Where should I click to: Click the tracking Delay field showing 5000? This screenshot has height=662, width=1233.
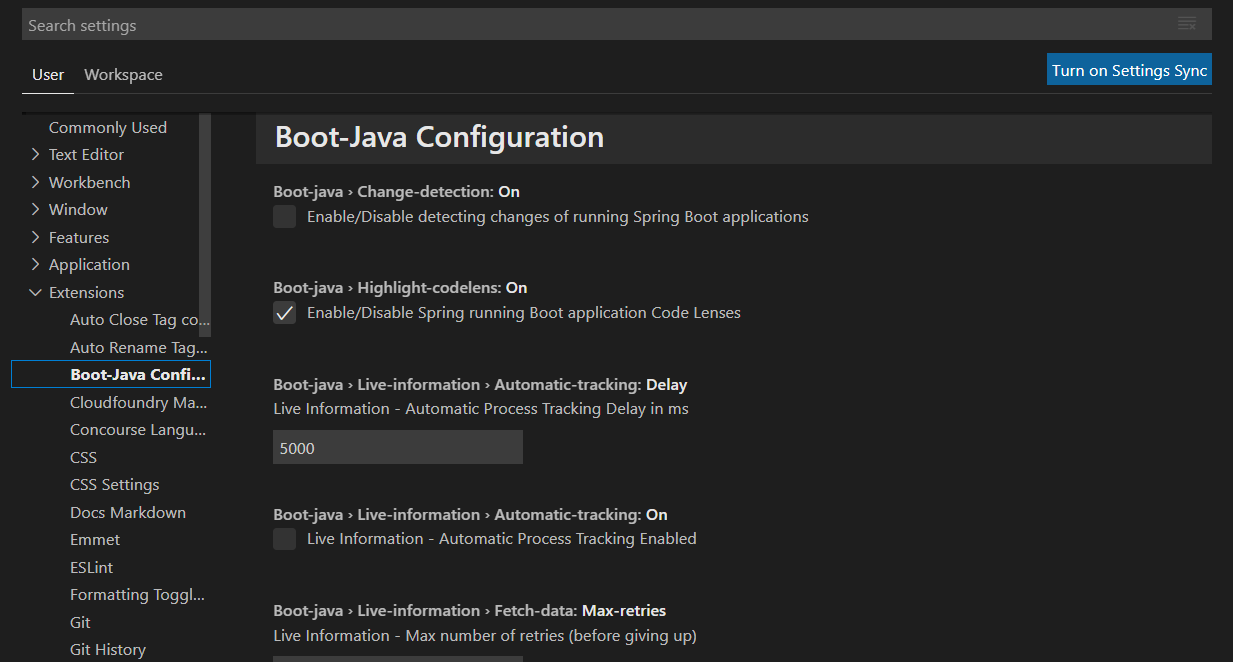398,448
